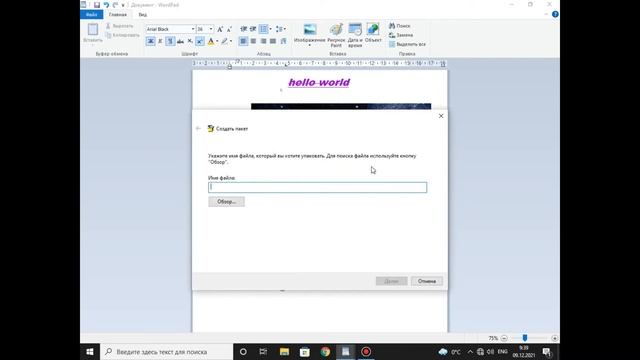Click the Redo arrow in the title bar

tap(115, 5)
